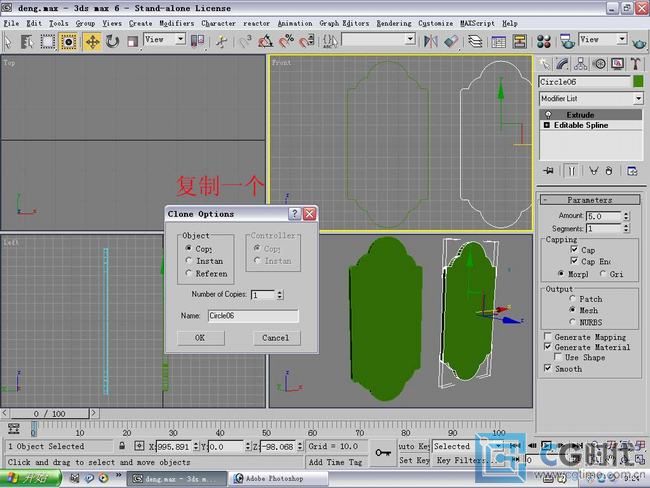Open the Create command panel tab
The image size is (650, 488).
coord(547,63)
